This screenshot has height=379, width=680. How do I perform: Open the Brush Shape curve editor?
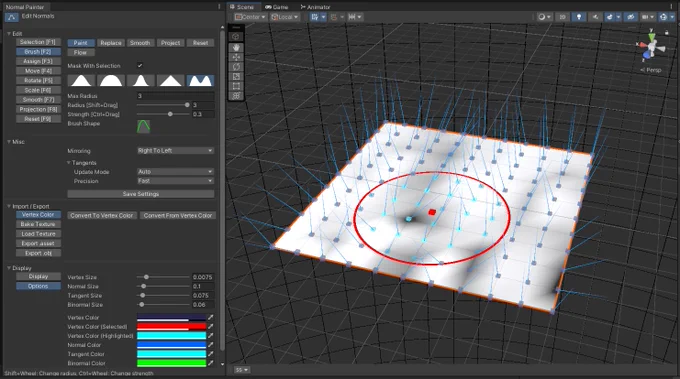click(144, 126)
